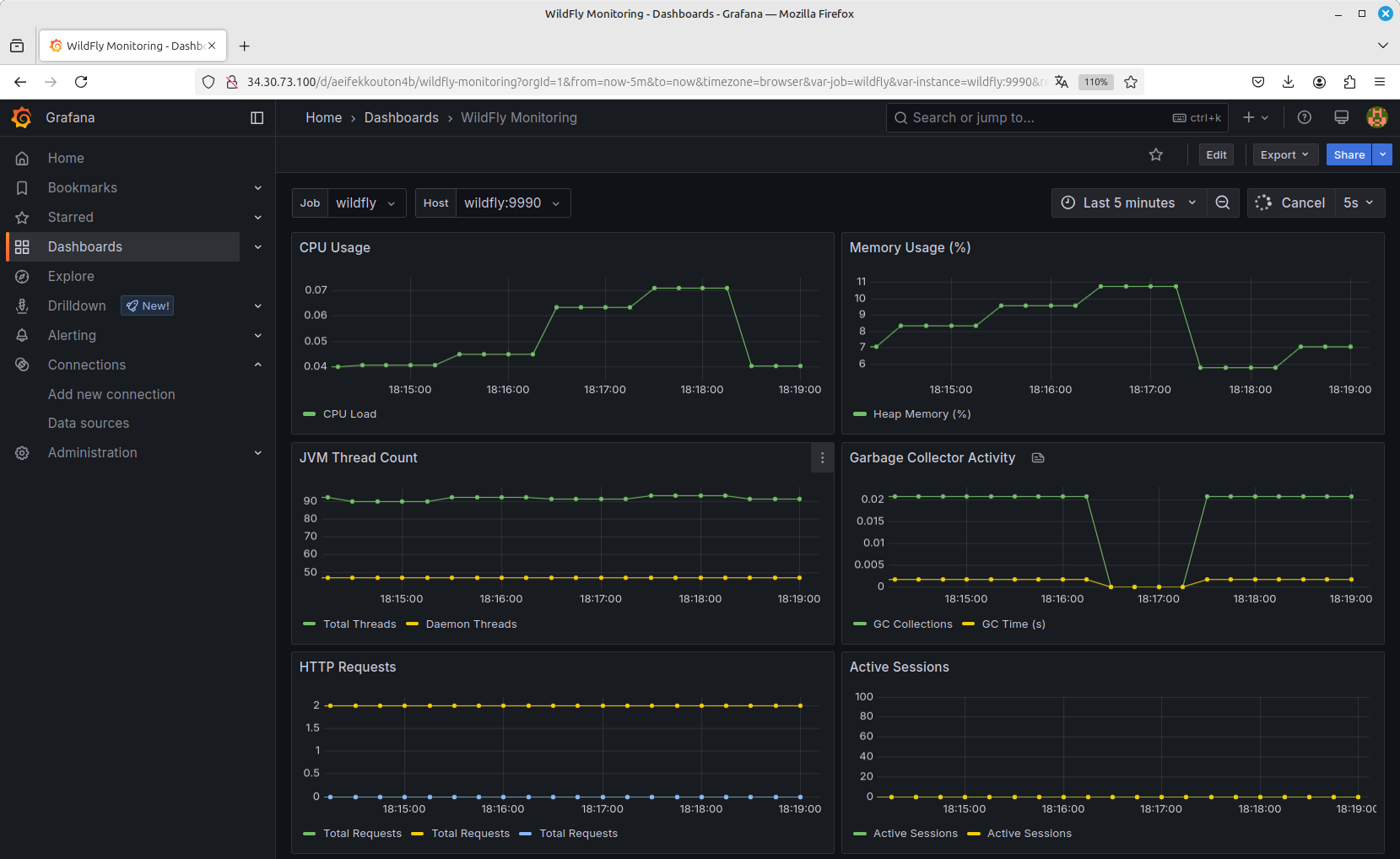This screenshot has height=859, width=1400.
Task: Open Last 5 minutes time picker
Action: 1128,203
